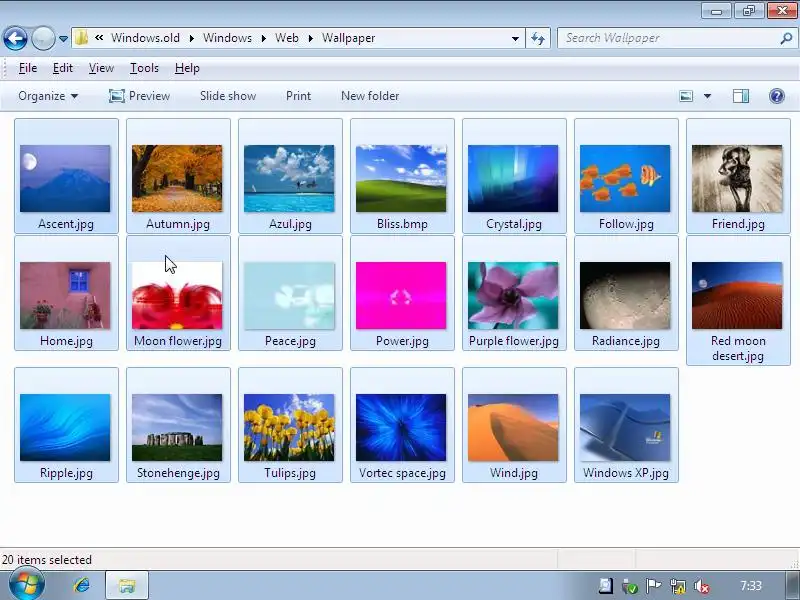The height and width of the screenshot is (600, 800).
Task: Click into Search Wallpaper field
Action: (668, 38)
